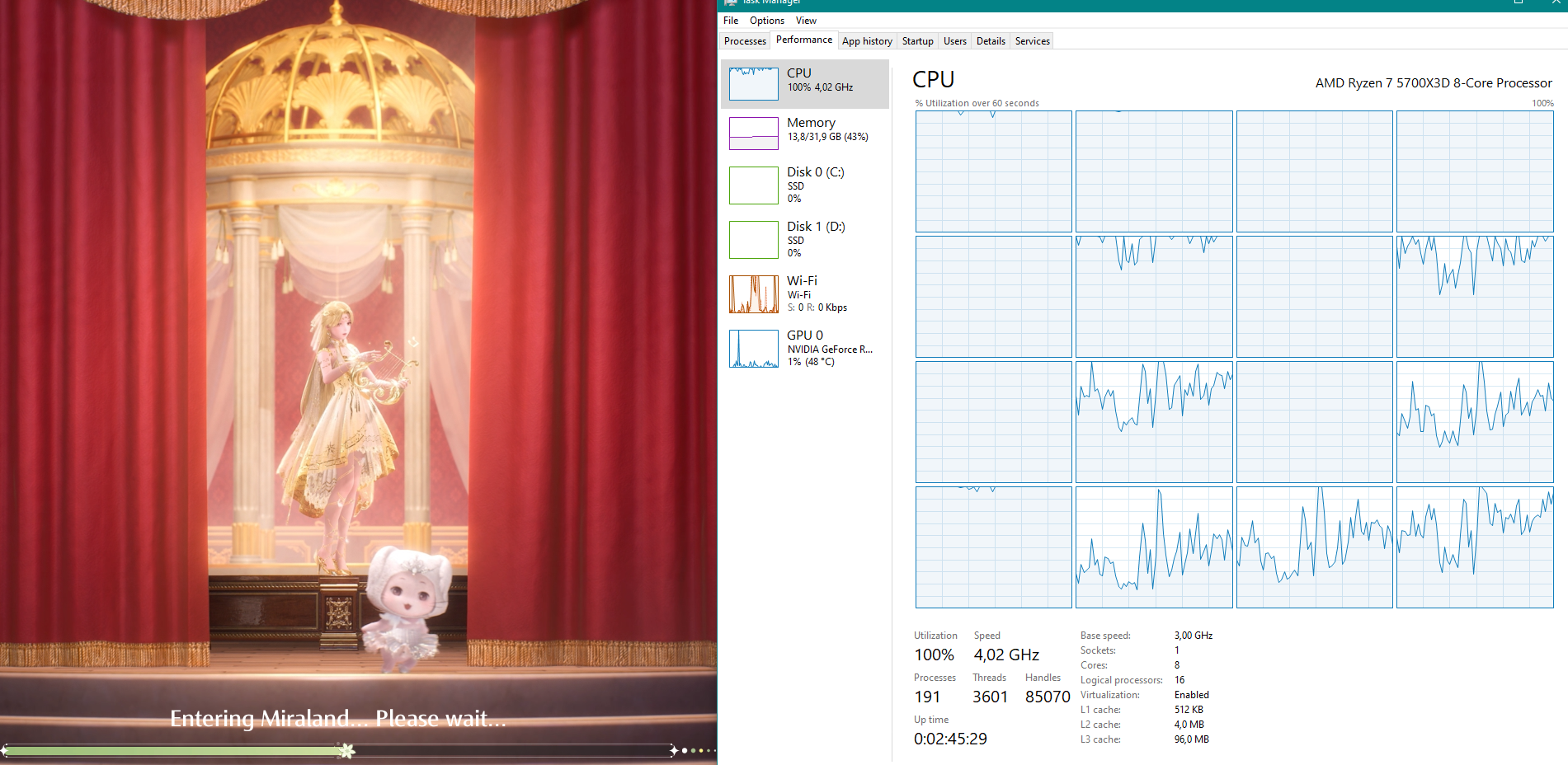Click the large "4,02 GHz" Speed value
1568x765 pixels.
click(x=1006, y=655)
